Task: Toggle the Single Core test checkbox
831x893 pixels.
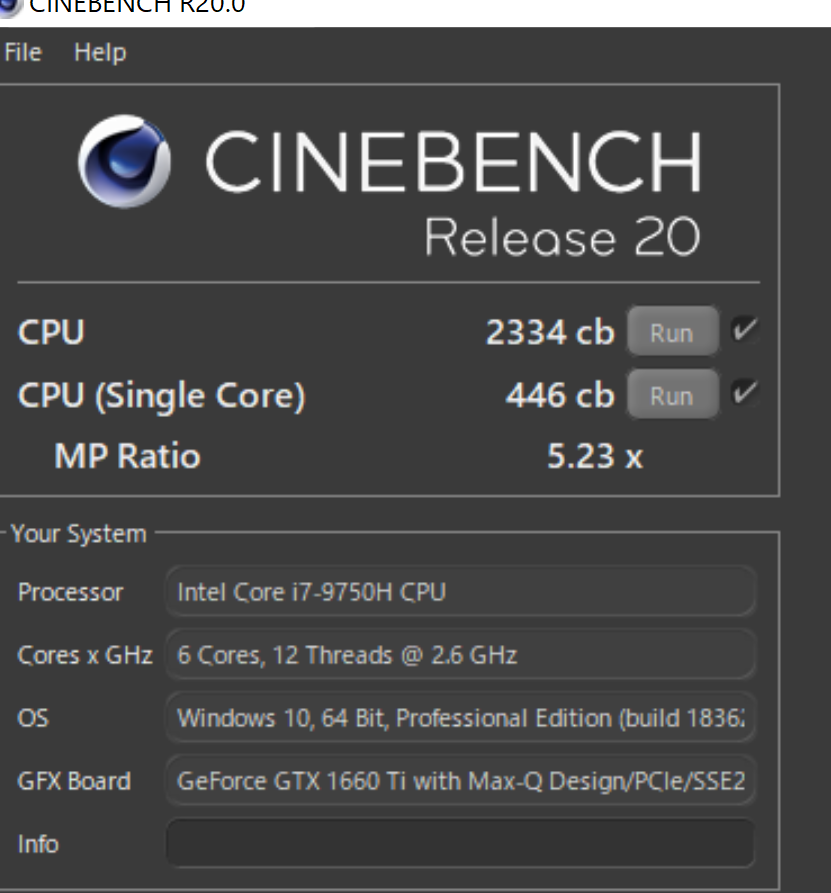Action: [745, 394]
